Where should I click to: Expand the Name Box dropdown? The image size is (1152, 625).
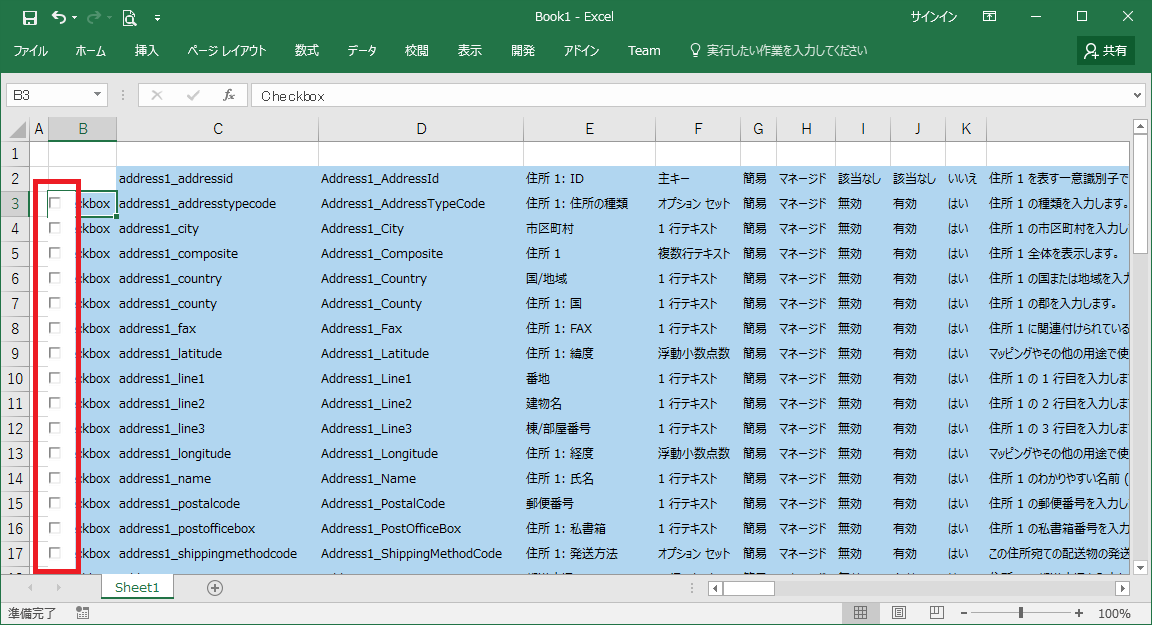[x=97, y=95]
